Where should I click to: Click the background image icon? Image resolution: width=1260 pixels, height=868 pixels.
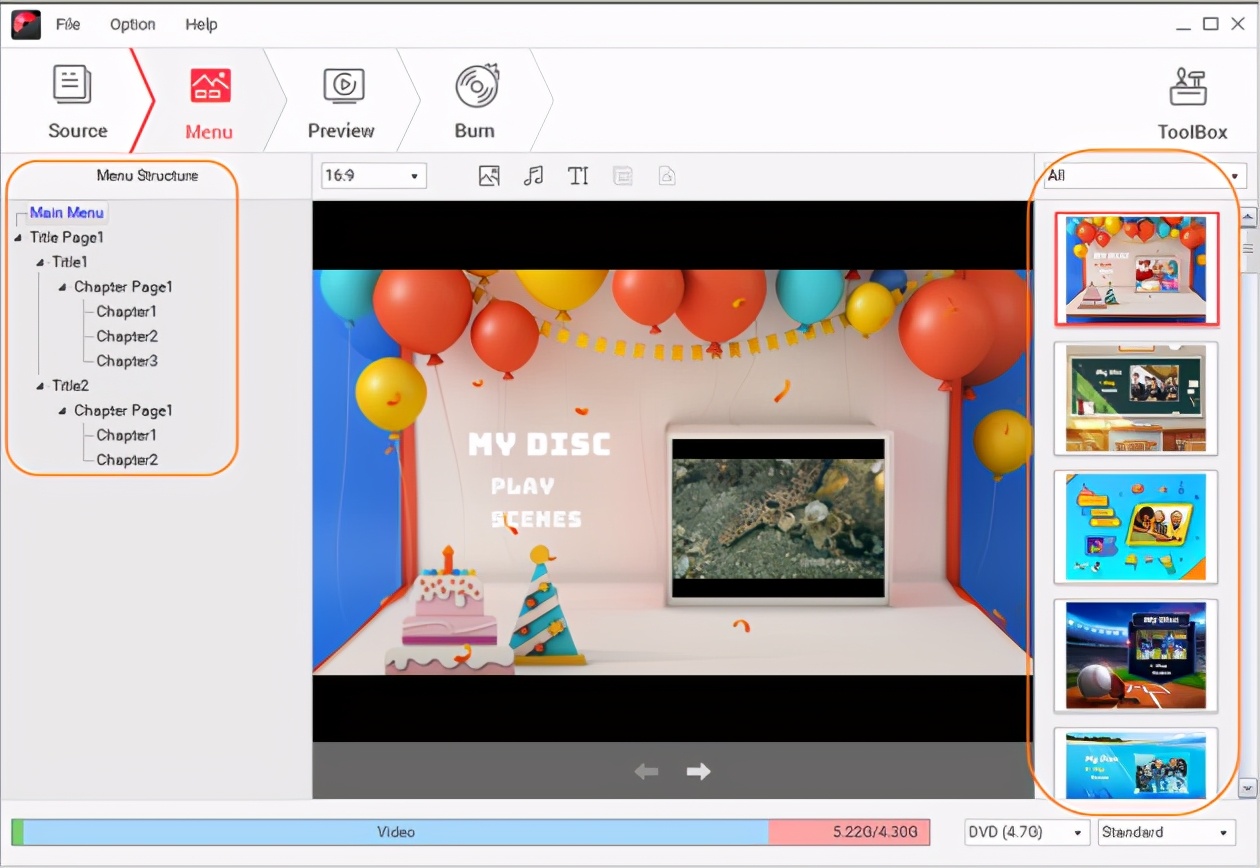coord(489,175)
